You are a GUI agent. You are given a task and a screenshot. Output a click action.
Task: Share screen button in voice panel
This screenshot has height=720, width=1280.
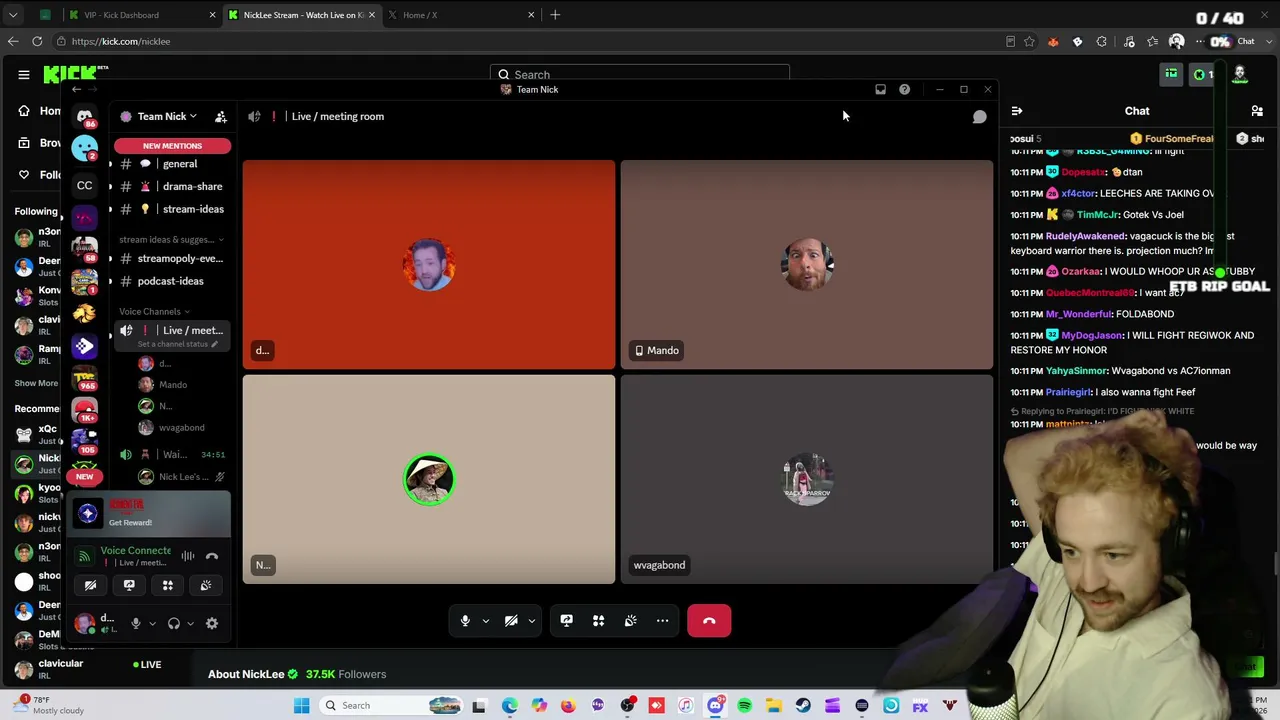pos(129,585)
